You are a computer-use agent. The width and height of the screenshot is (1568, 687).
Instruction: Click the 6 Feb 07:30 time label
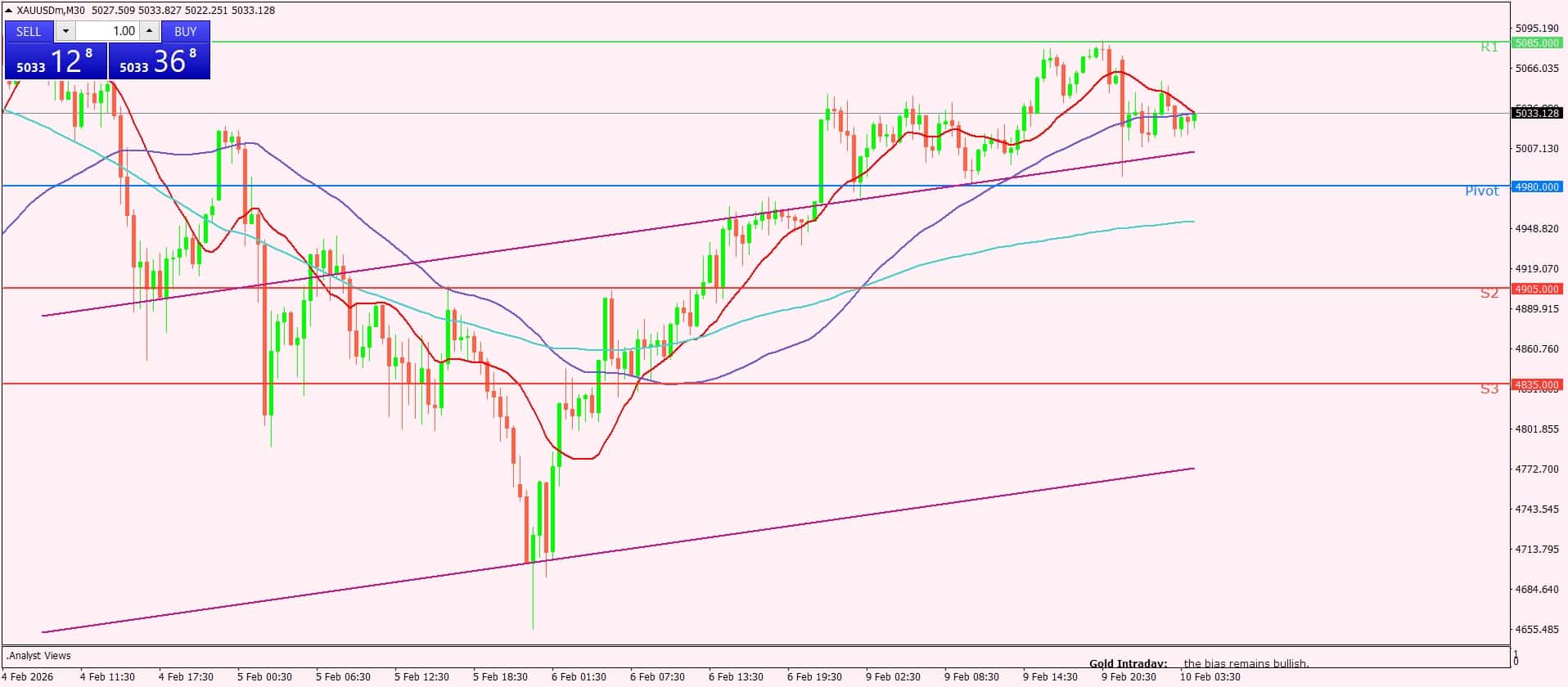pyautogui.click(x=657, y=676)
